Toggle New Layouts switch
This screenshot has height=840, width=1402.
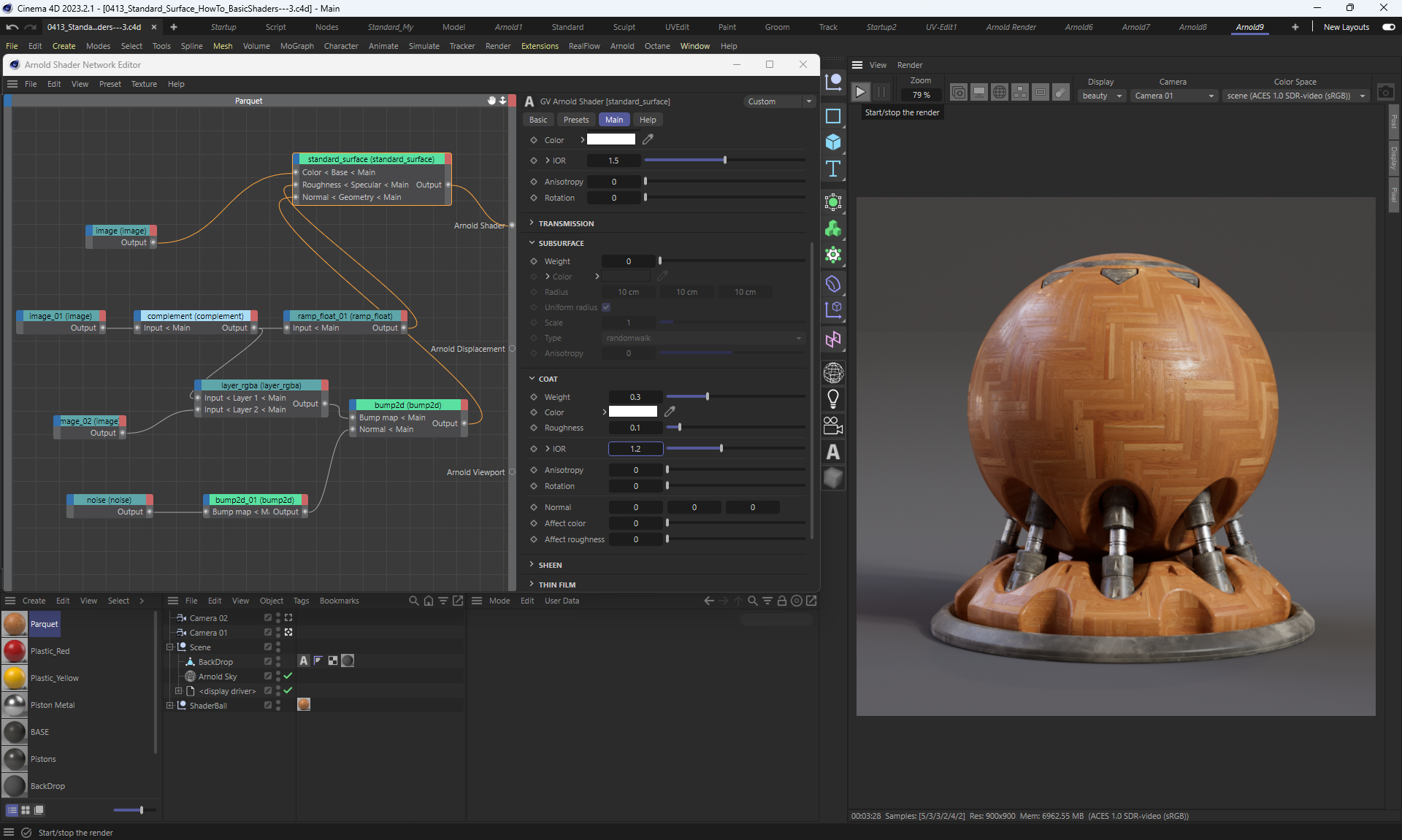1388,27
